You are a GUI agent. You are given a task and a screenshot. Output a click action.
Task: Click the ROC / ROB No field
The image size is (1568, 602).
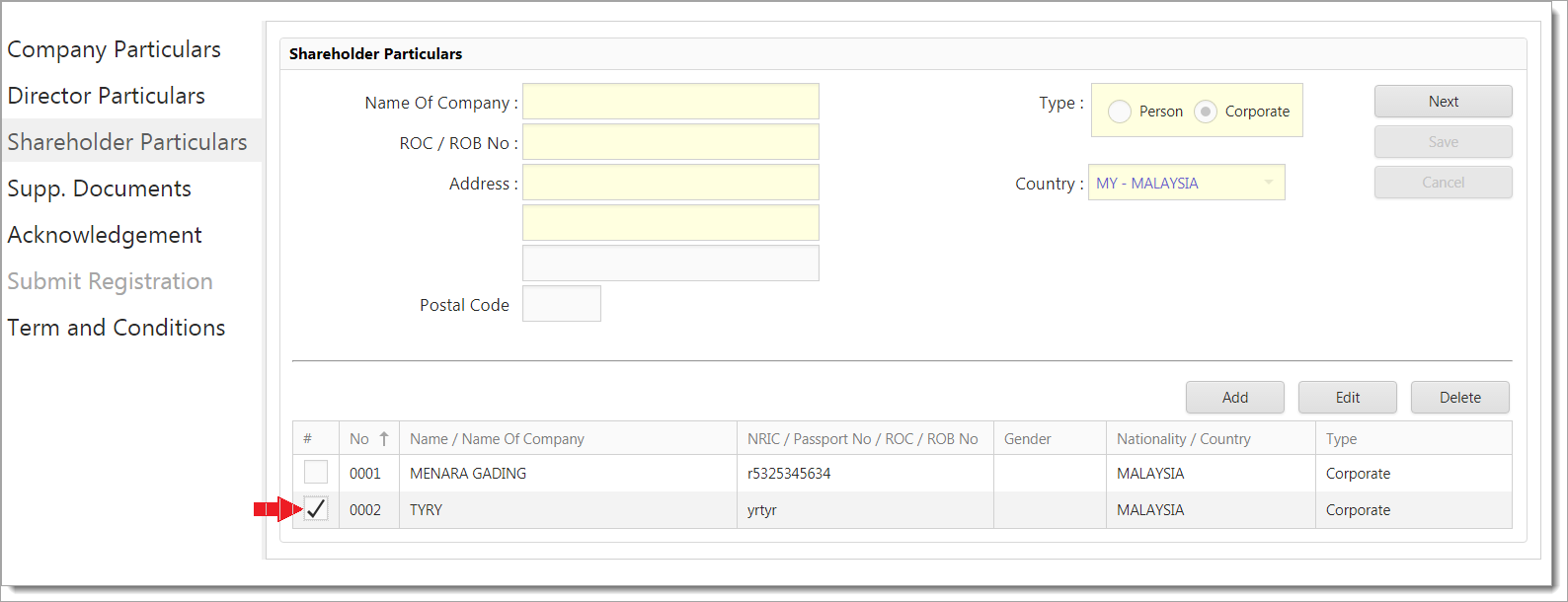tap(670, 142)
